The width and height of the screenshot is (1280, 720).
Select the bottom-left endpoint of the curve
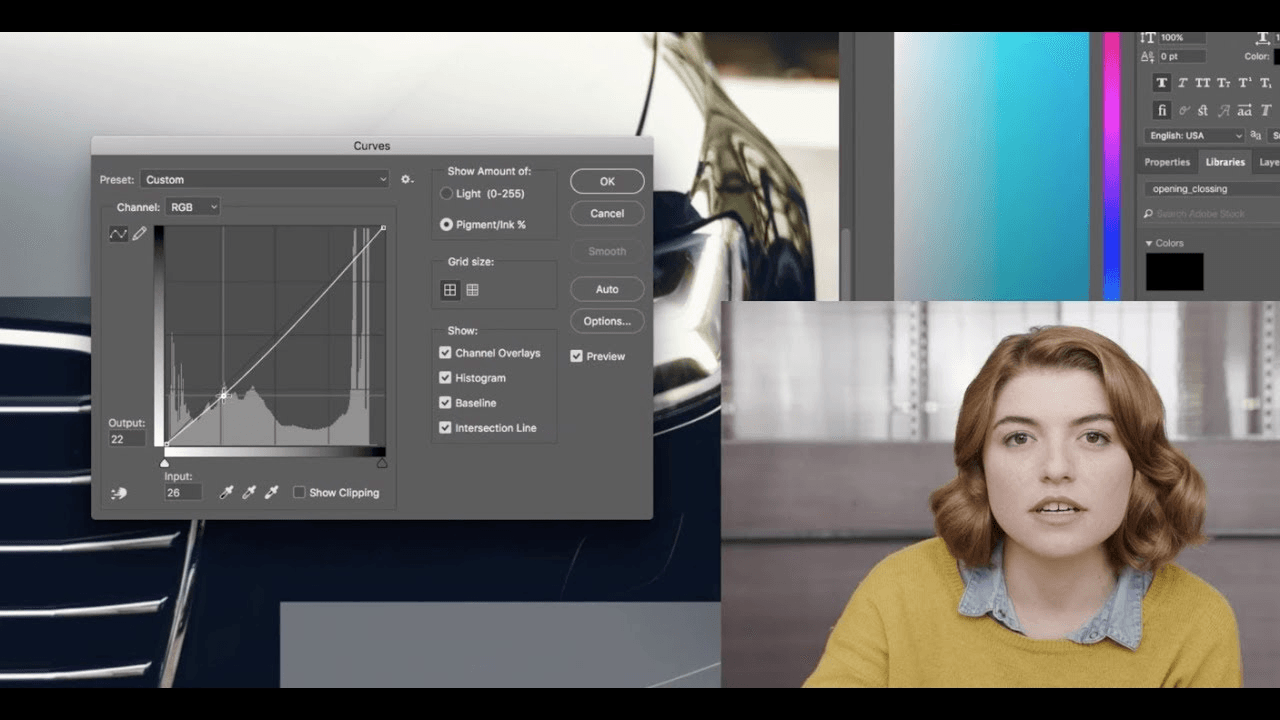click(166, 444)
